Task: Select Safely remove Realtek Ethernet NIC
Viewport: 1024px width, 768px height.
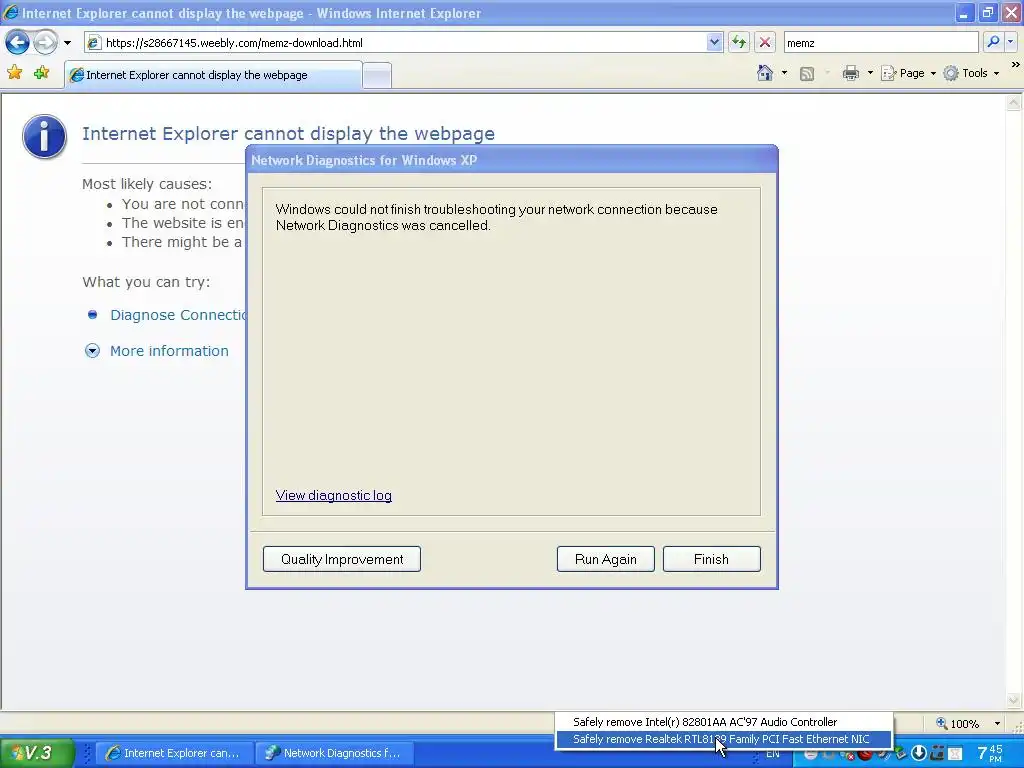Action: (724, 739)
